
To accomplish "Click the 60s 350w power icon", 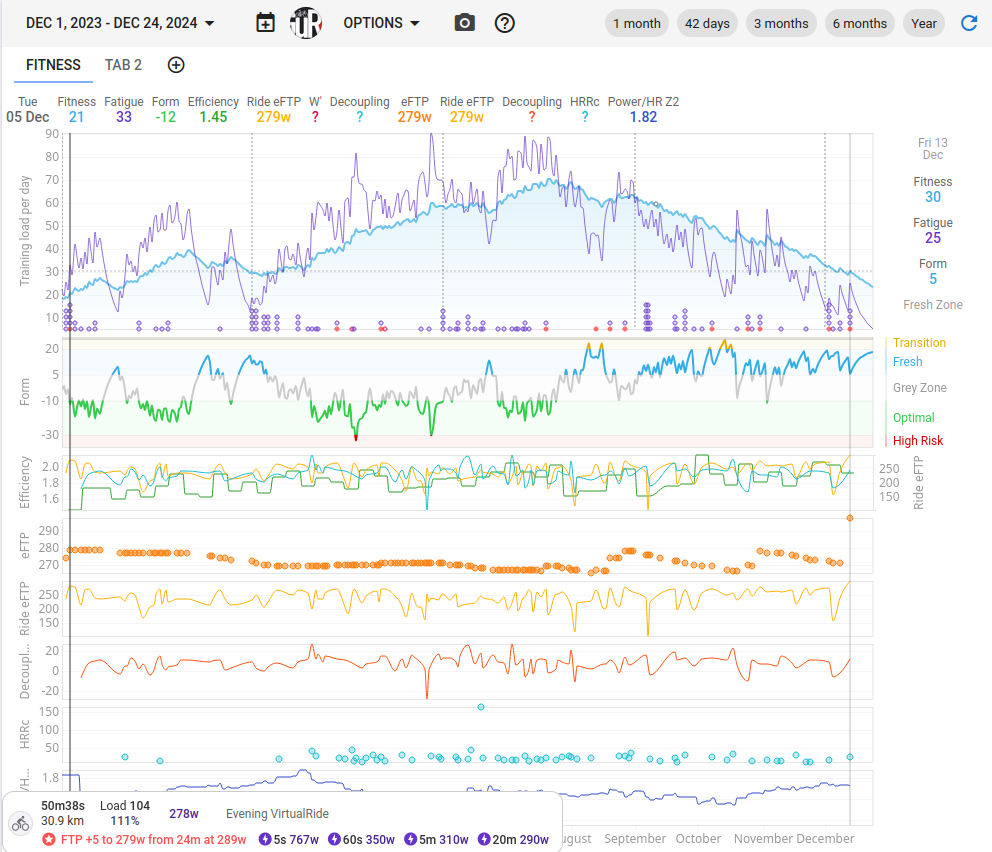I will (334, 839).
